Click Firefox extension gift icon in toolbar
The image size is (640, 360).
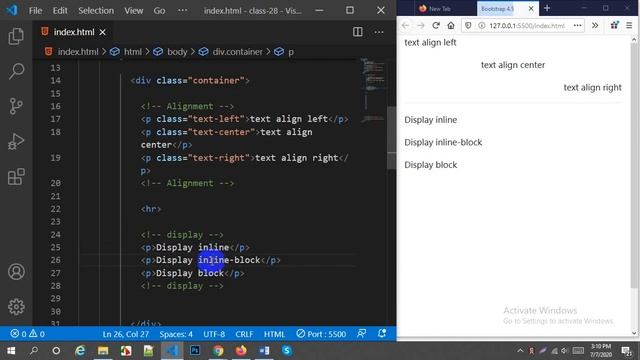tap(614, 25)
